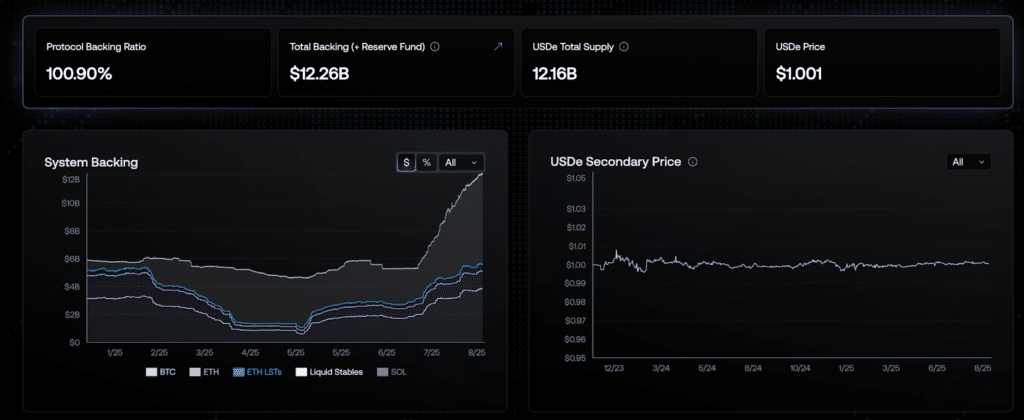
Task: Open System Backing time range All dropdown
Action: 461,163
